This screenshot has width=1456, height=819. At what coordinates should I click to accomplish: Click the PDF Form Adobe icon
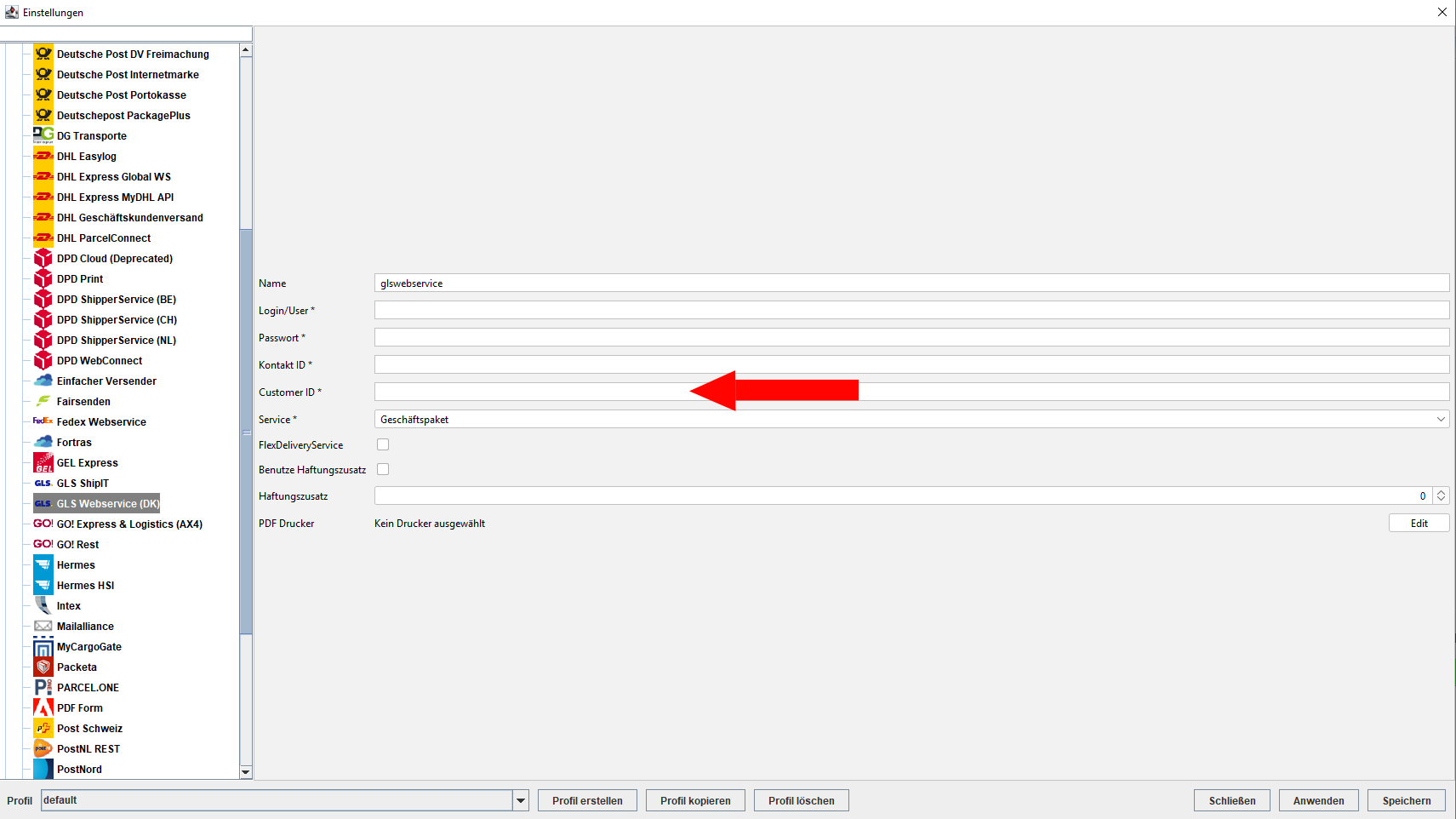click(43, 707)
